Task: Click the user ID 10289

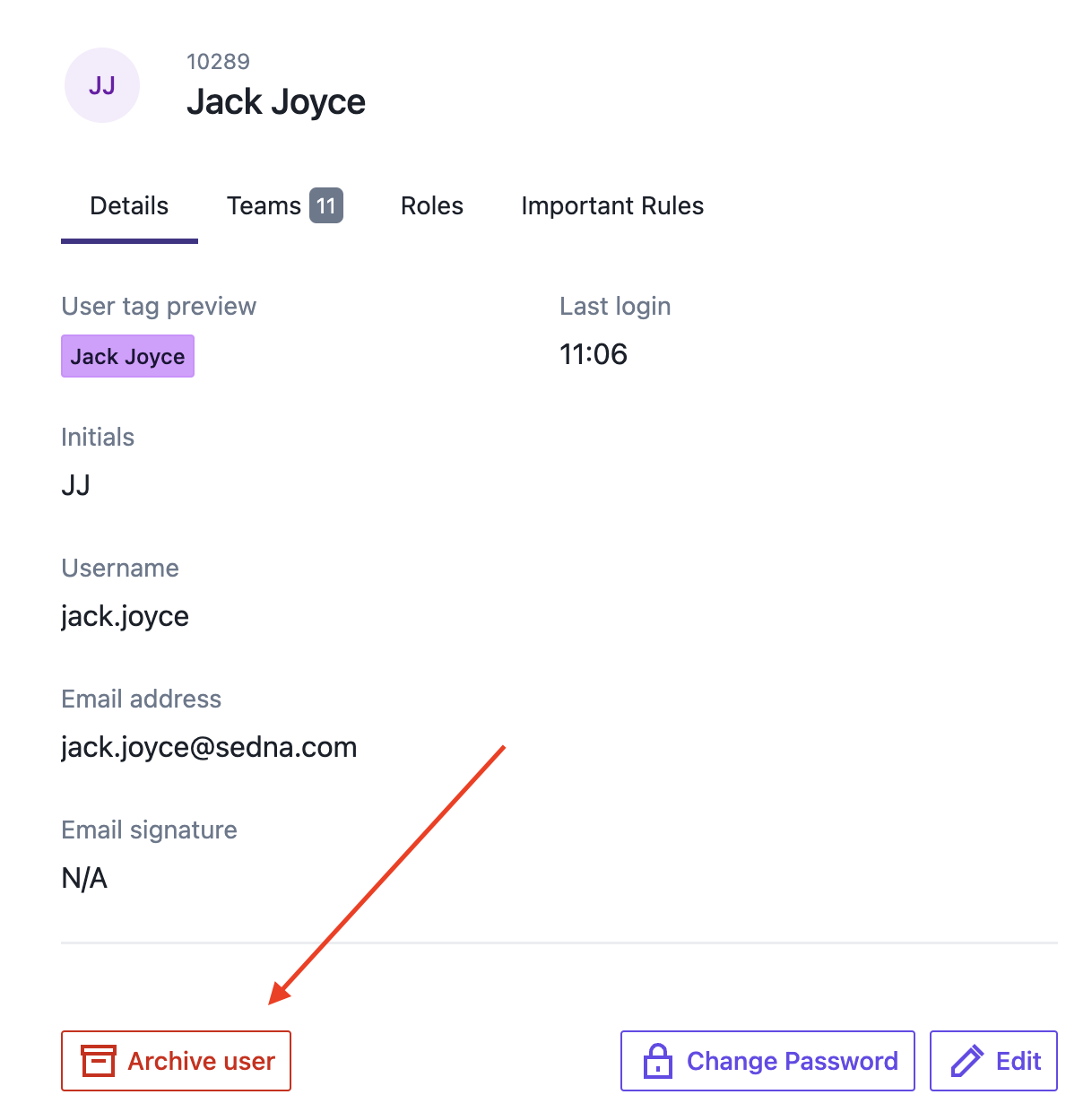Action: point(218,62)
